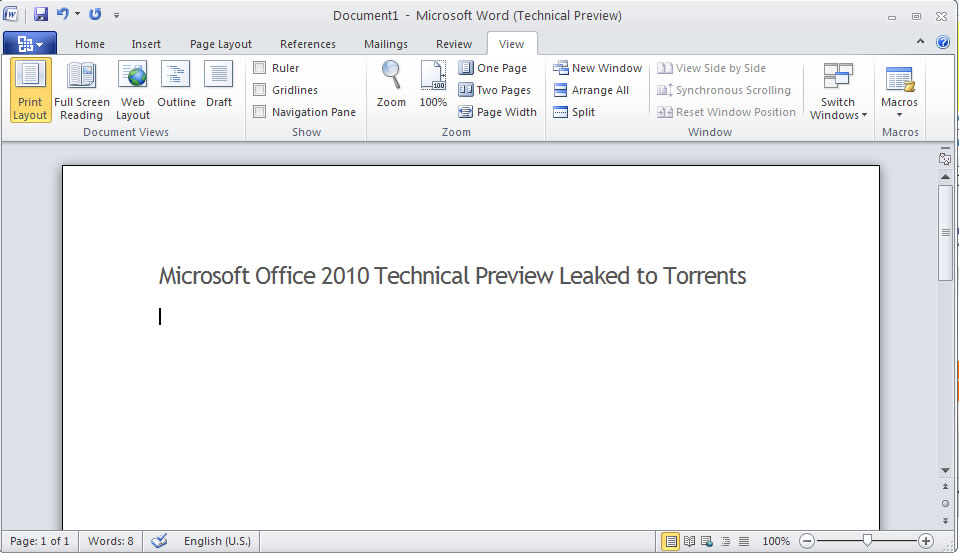Viewport: 959px width, 553px height.
Task: Select Draft view in status bar
Action: tap(744, 541)
